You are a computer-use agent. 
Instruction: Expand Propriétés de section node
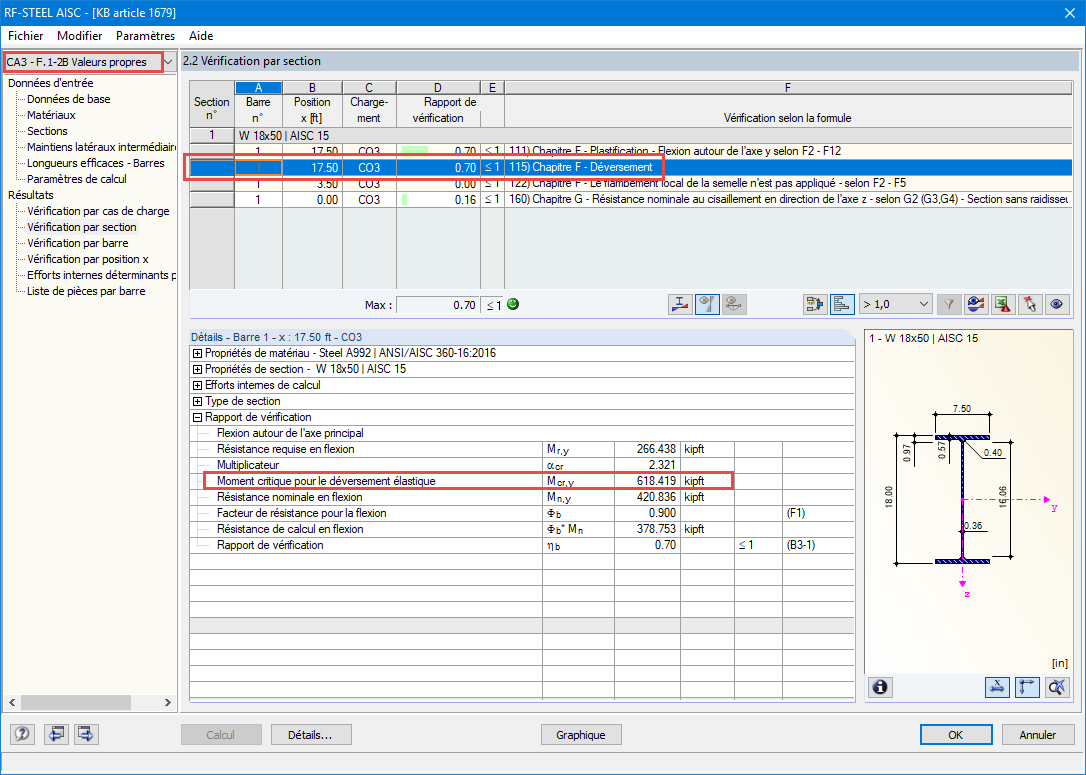click(197, 369)
